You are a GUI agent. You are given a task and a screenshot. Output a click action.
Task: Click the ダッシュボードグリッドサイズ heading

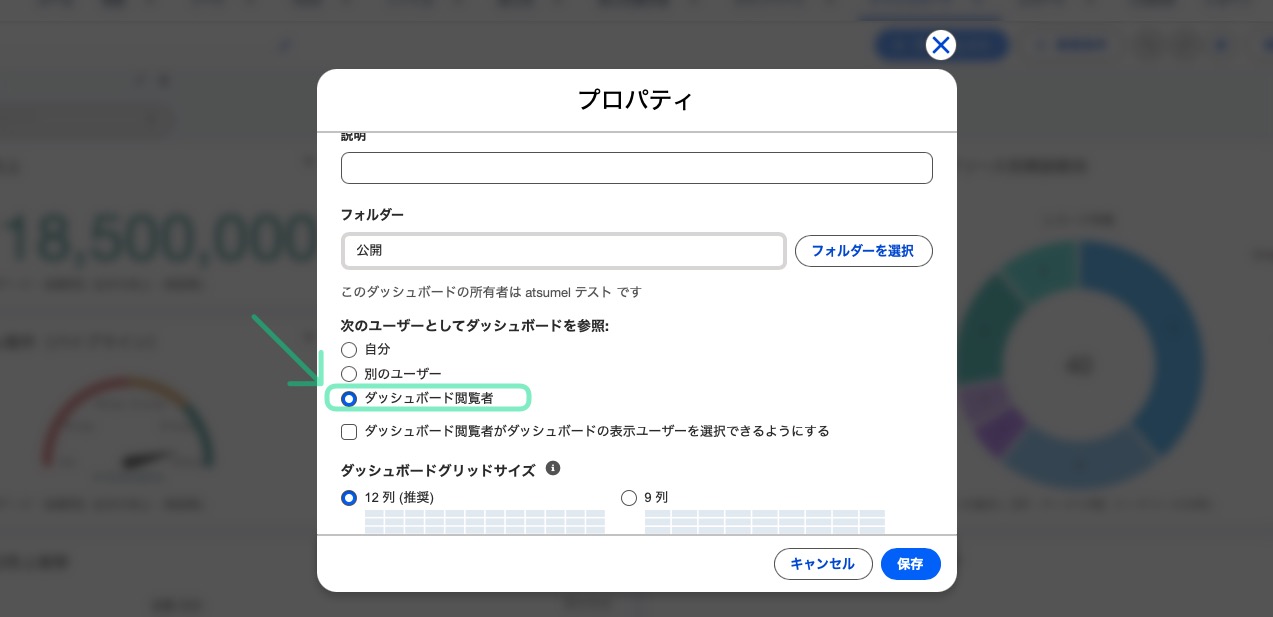click(x=438, y=470)
